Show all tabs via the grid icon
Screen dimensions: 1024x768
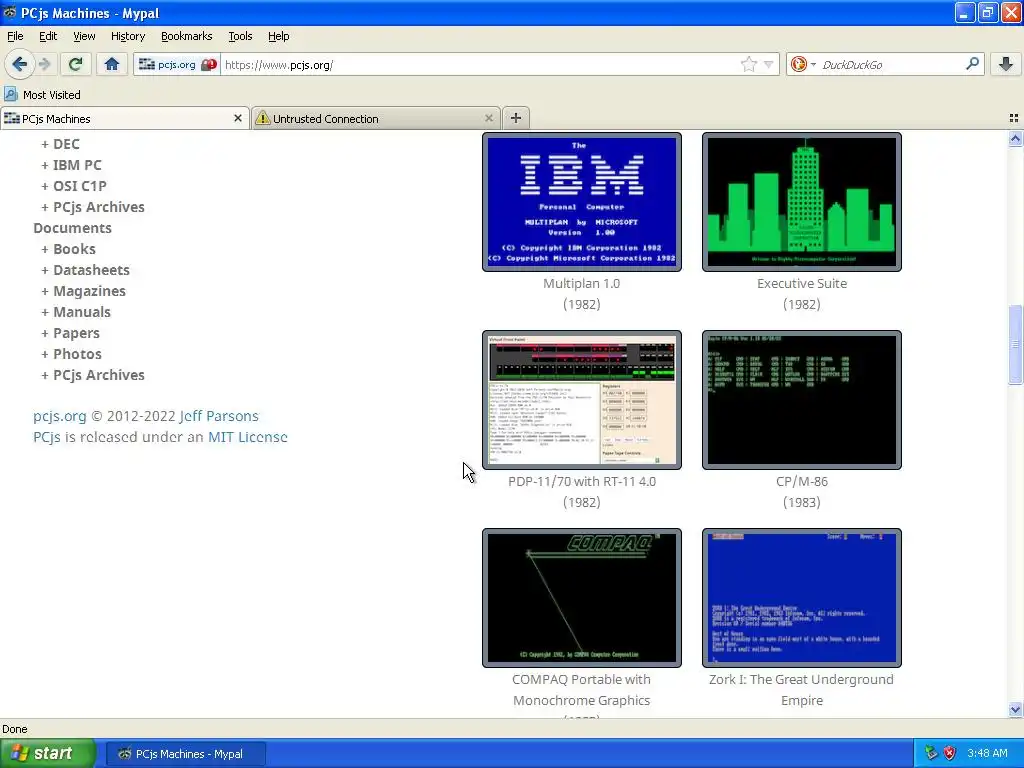(1014, 118)
